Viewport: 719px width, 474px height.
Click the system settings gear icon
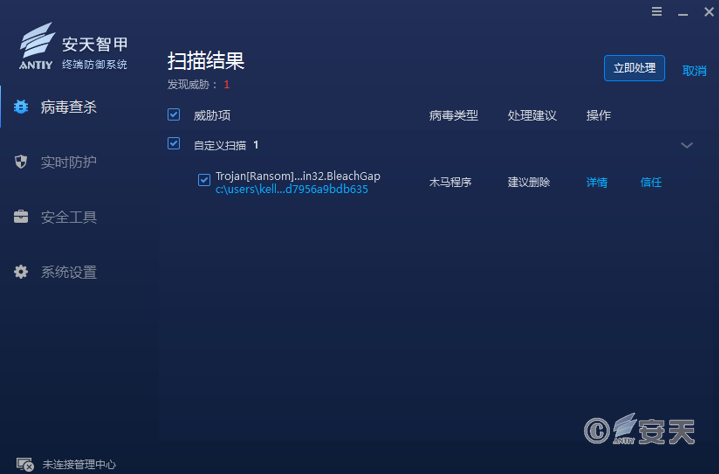[21, 272]
